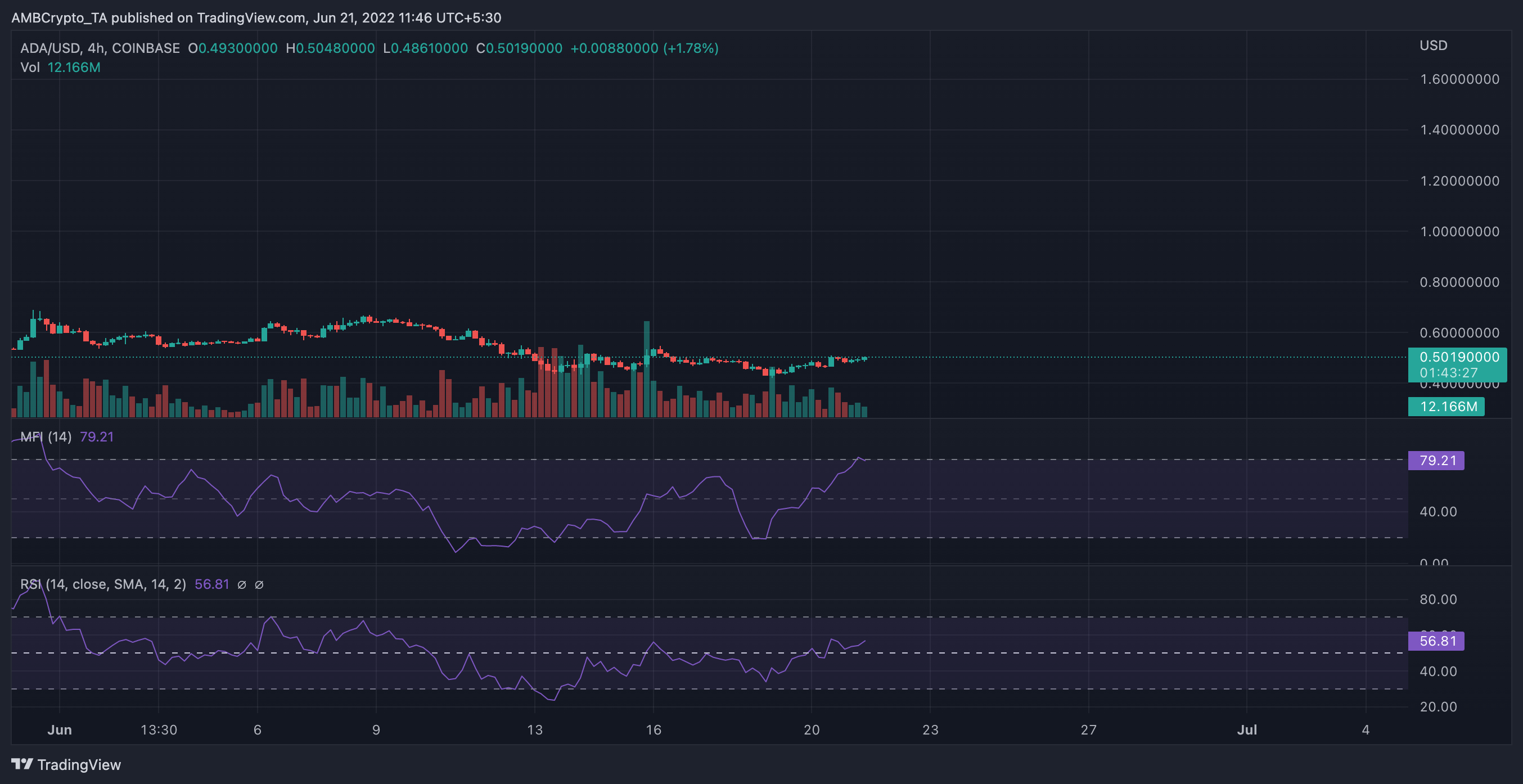Click the countdown timer 01:43:27
Image resolution: width=1523 pixels, height=784 pixels.
point(1449,372)
